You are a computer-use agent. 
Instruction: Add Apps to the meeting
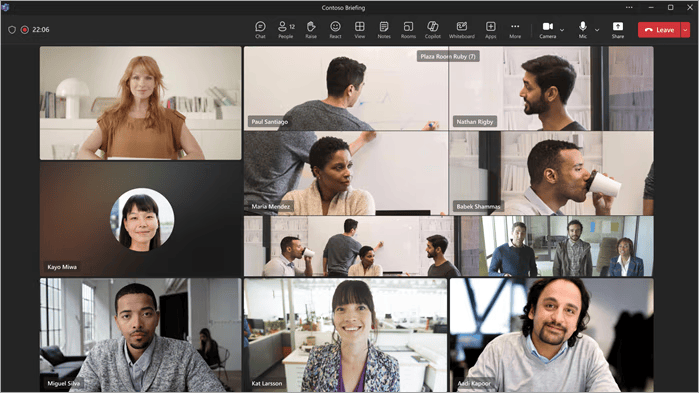[490, 30]
